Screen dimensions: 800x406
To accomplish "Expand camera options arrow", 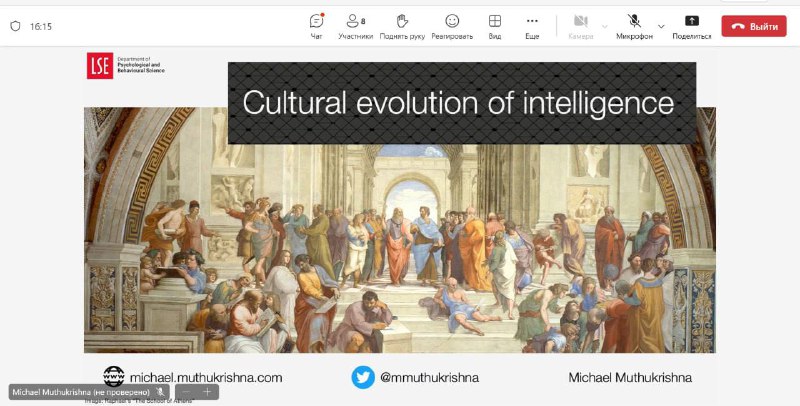I will tap(605, 27).
